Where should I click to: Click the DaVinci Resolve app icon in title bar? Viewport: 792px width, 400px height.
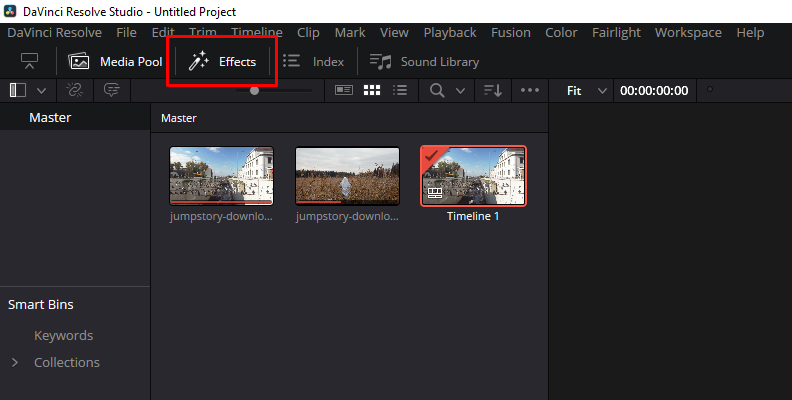(10, 11)
